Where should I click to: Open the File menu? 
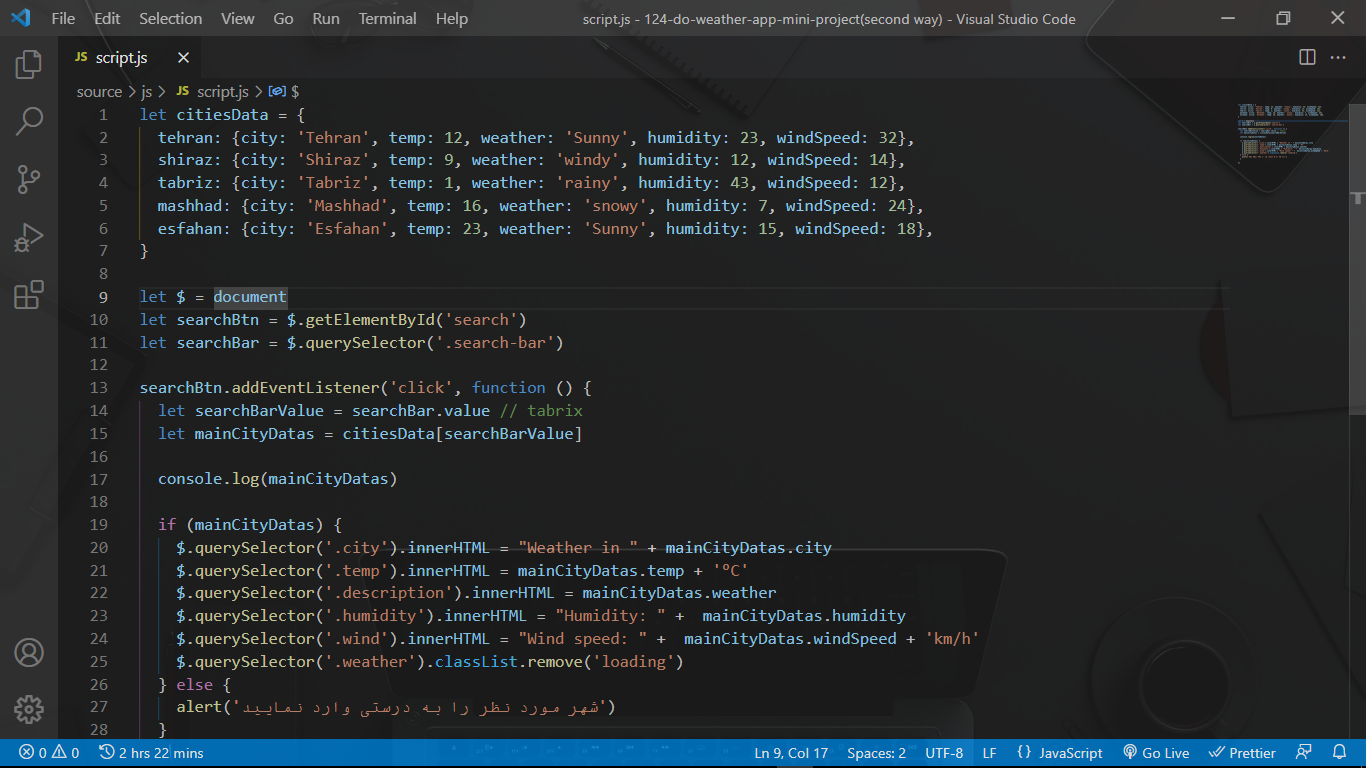click(63, 18)
